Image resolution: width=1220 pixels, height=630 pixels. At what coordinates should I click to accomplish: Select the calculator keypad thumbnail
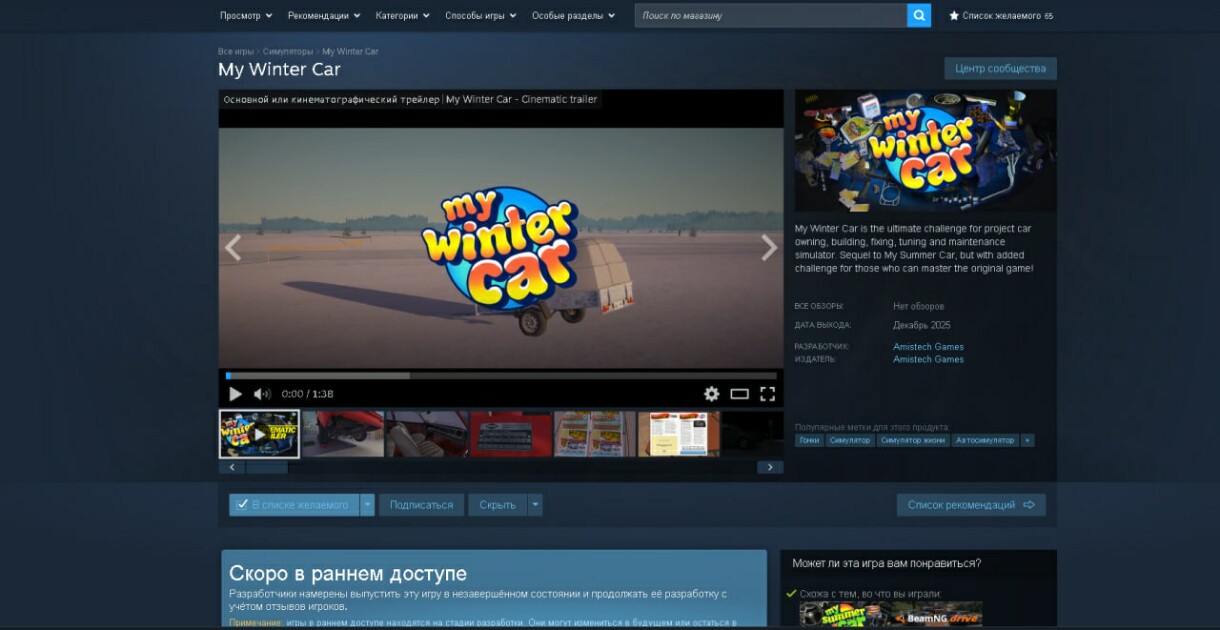(x=511, y=434)
